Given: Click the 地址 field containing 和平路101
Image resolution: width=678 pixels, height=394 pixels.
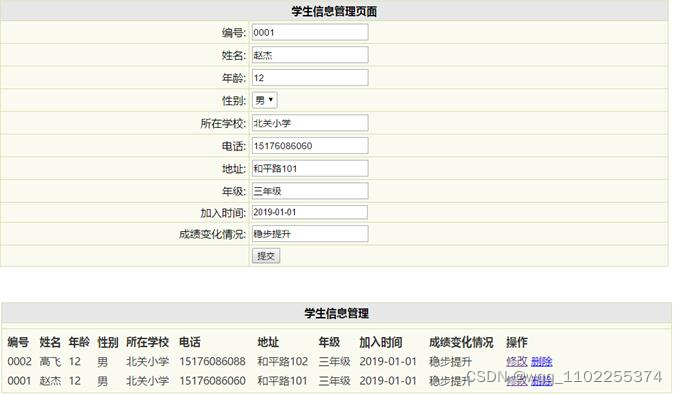Looking at the screenshot, I should 310,168.
